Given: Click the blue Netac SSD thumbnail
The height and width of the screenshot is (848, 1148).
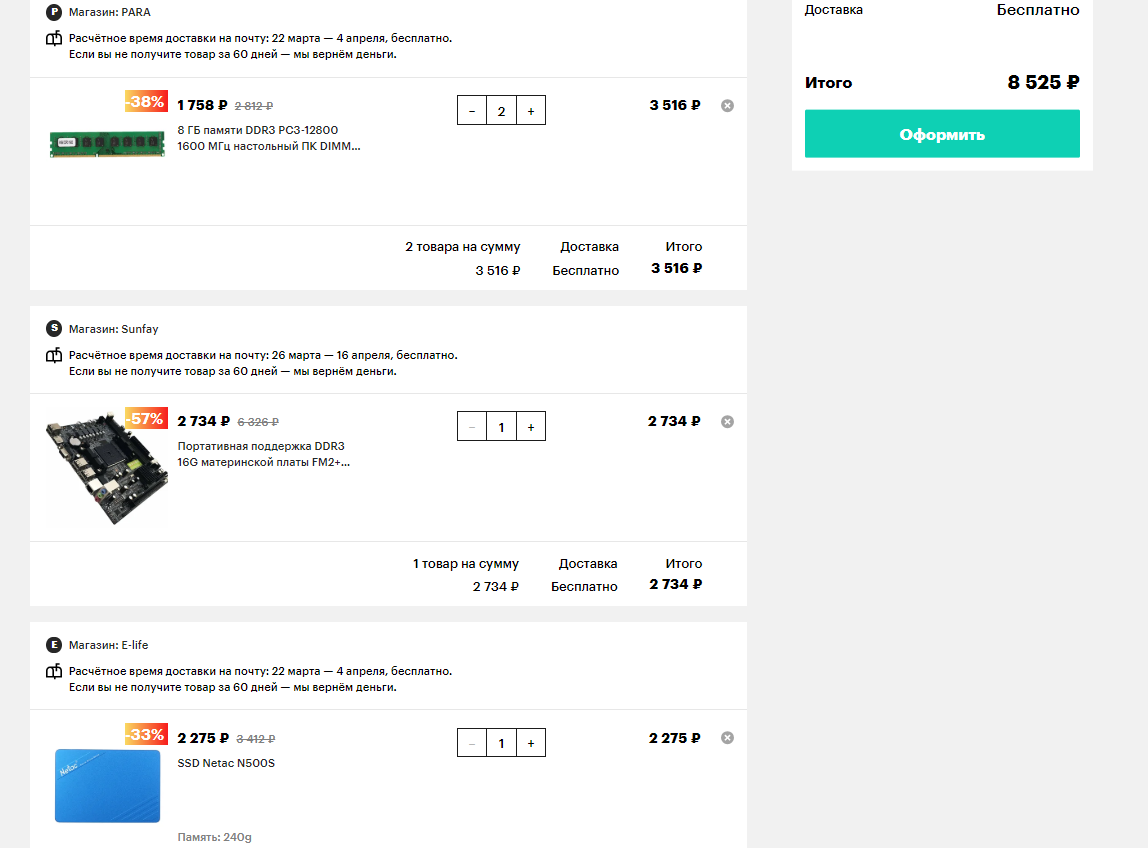Looking at the screenshot, I should point(108,785).
